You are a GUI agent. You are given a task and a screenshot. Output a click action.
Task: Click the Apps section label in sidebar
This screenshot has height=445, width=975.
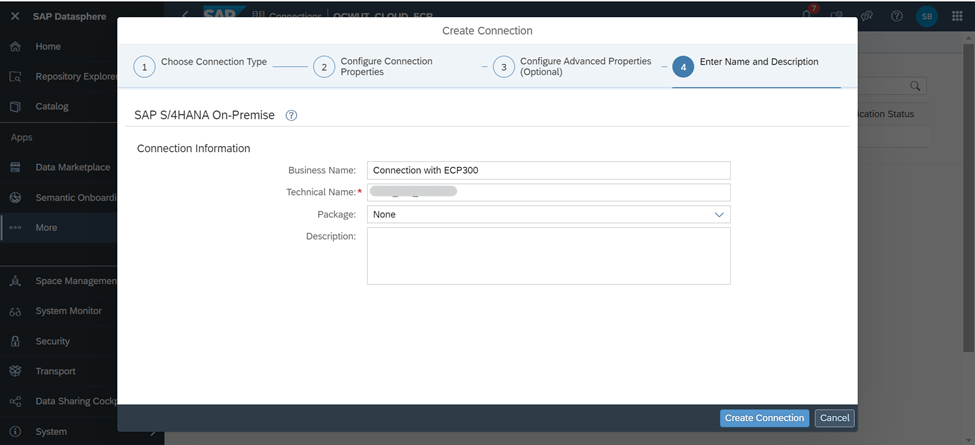coord(22,137)
